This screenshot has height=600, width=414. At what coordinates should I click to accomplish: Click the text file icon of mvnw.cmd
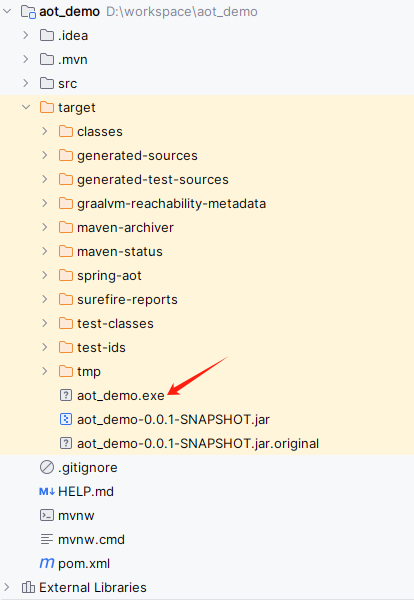coord(47,539)
